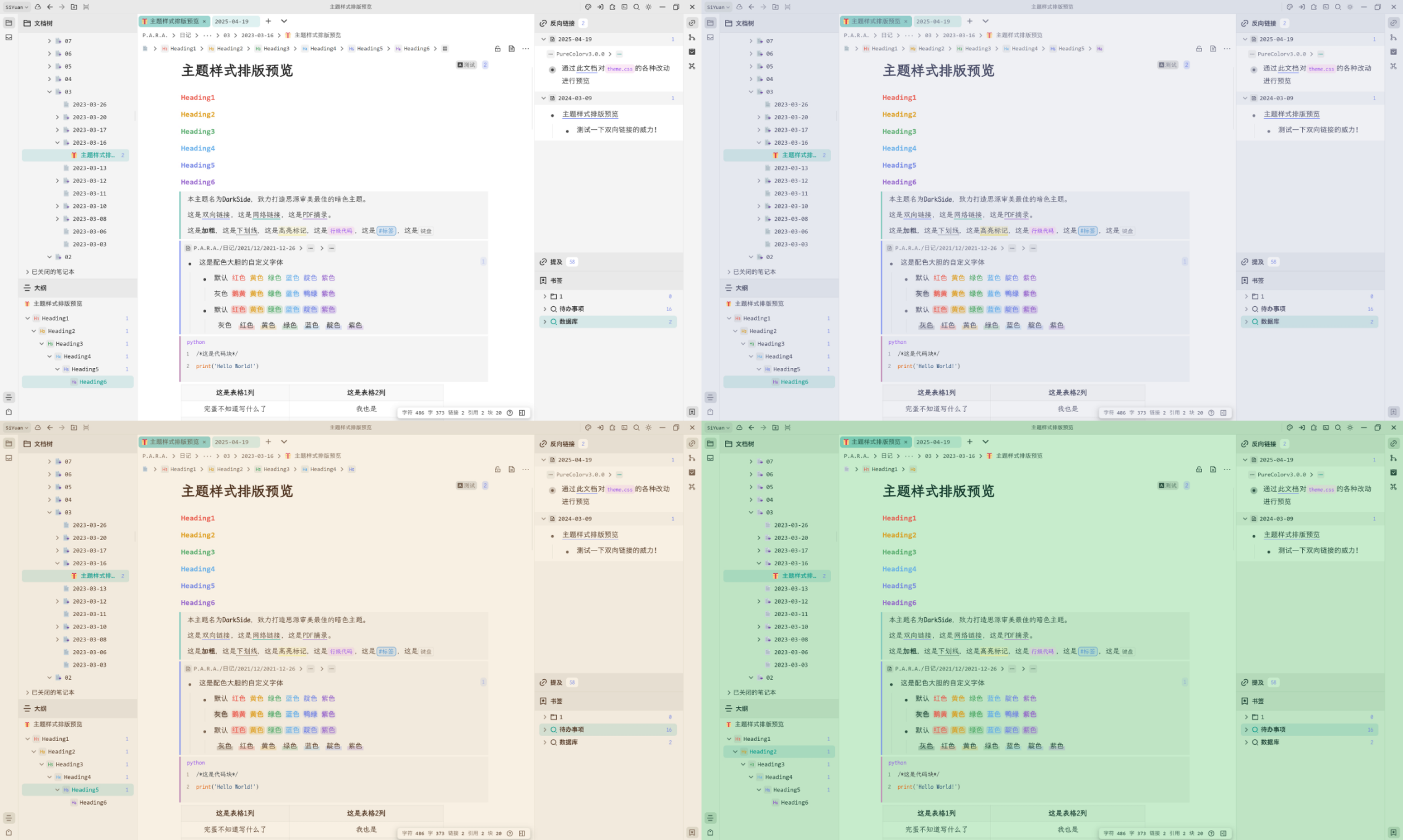Click the cloud sync icon in the lavender window
Screen dimensions: 1403x840
coord(739,7)
